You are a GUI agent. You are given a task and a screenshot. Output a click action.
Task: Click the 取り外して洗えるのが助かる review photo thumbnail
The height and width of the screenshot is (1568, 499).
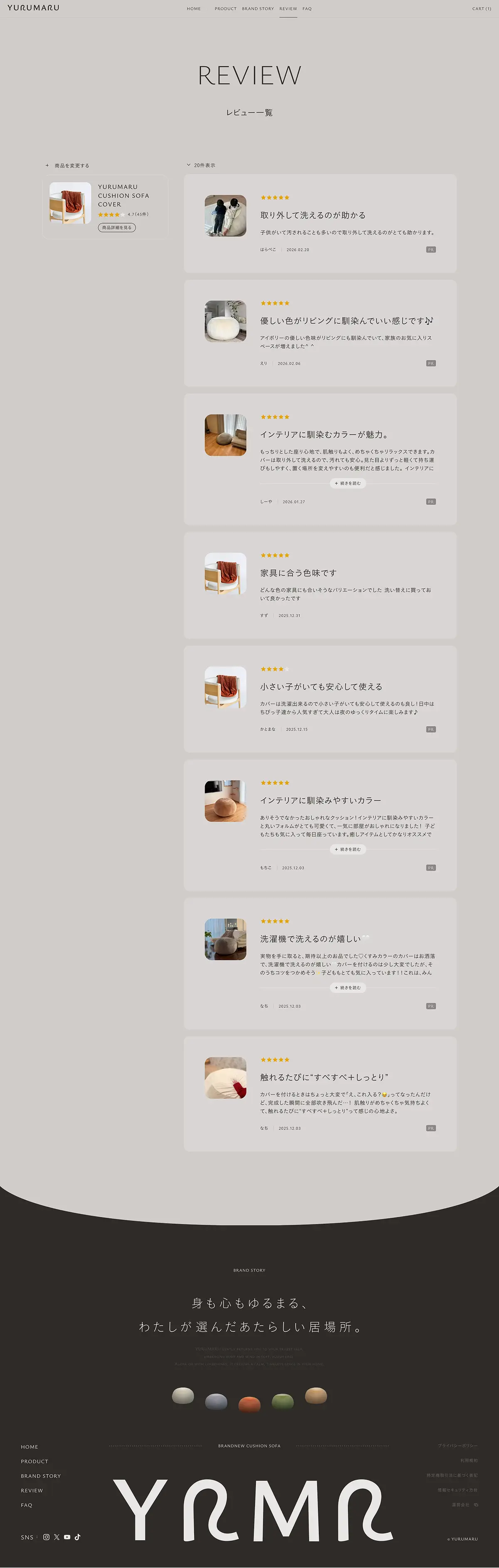coord(225,215)
